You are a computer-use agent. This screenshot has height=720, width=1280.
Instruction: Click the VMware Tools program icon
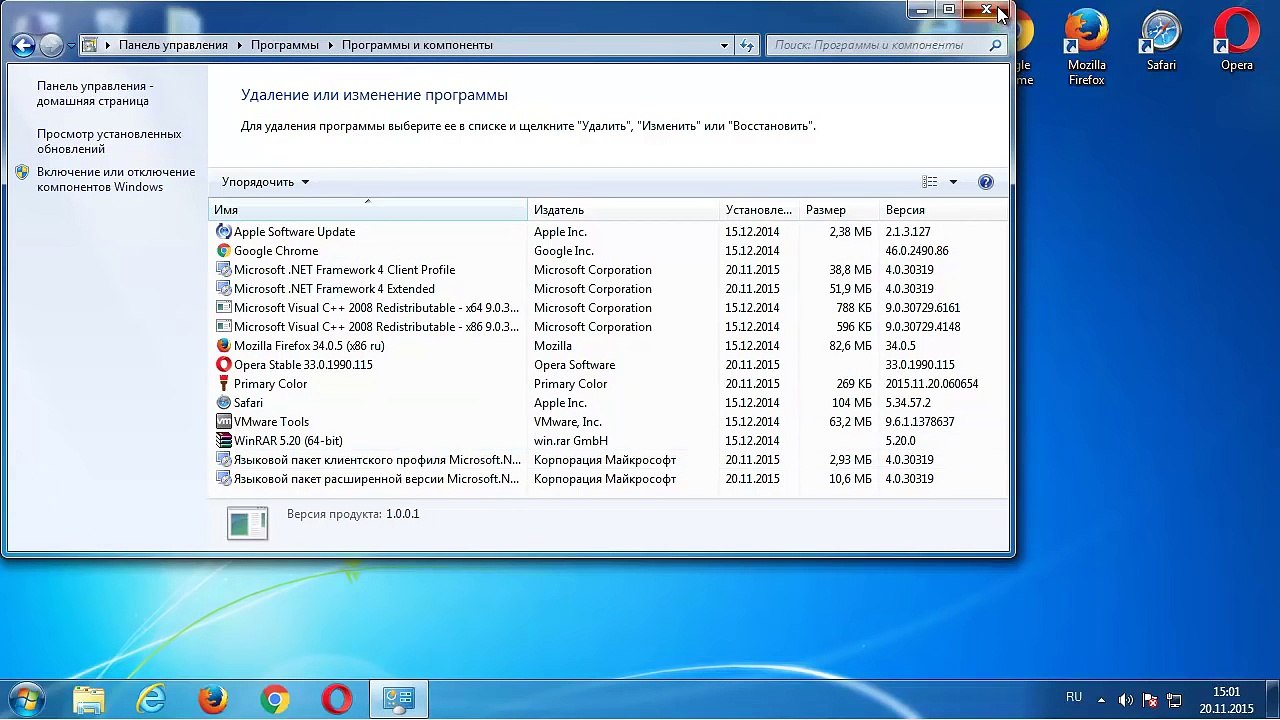[224, 422]
